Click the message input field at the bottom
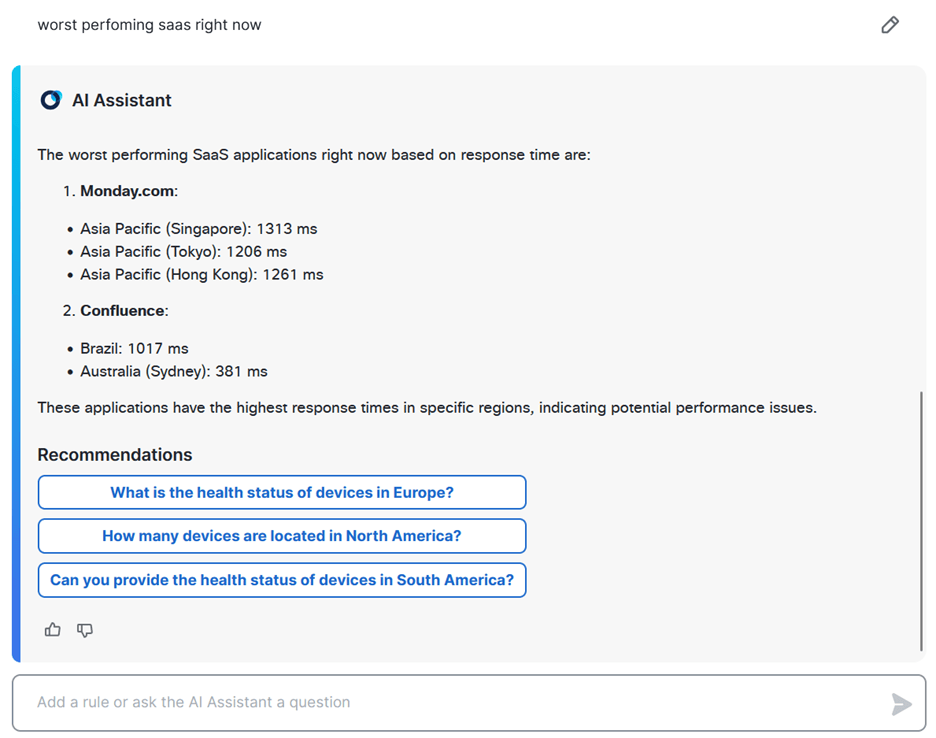Screen dimensions: 936x738 [400, 703]
